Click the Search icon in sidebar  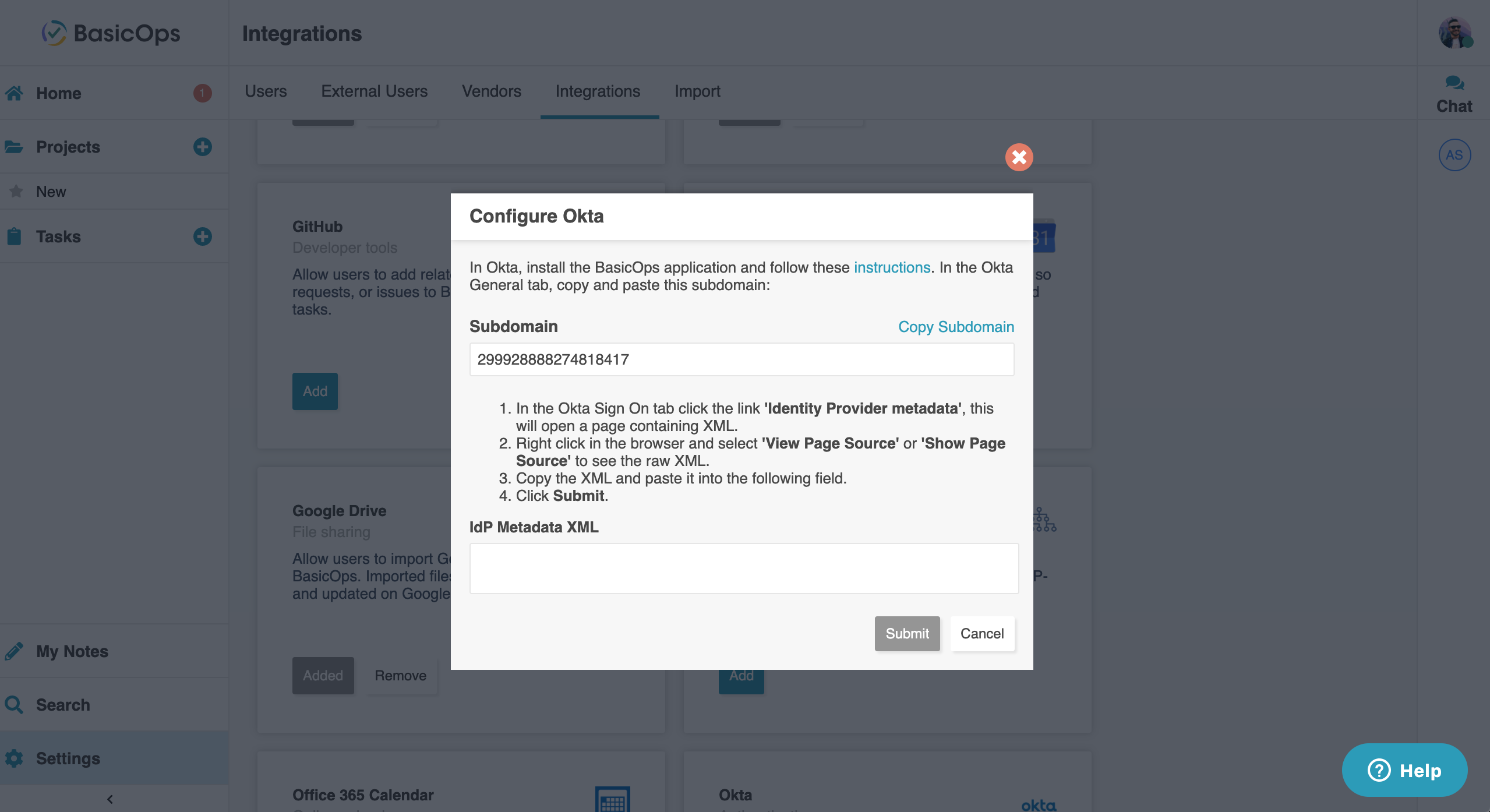(15, 704)
